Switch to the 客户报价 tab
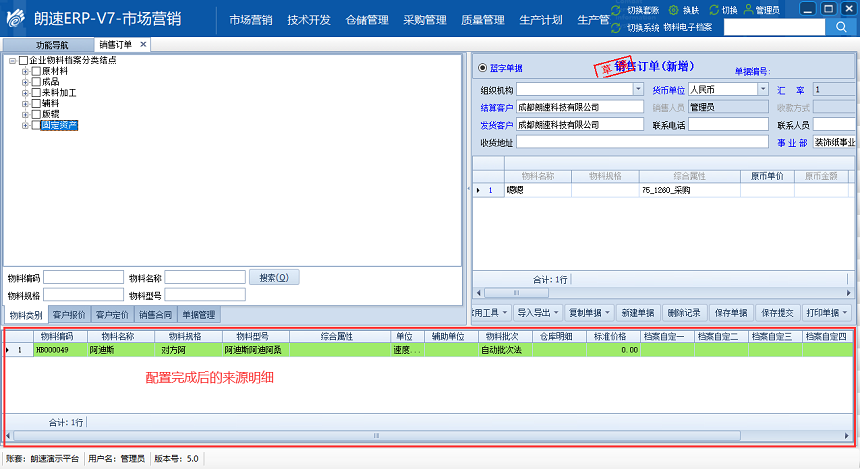This screenshot has height=469, width=860. (x=69, y=315)
